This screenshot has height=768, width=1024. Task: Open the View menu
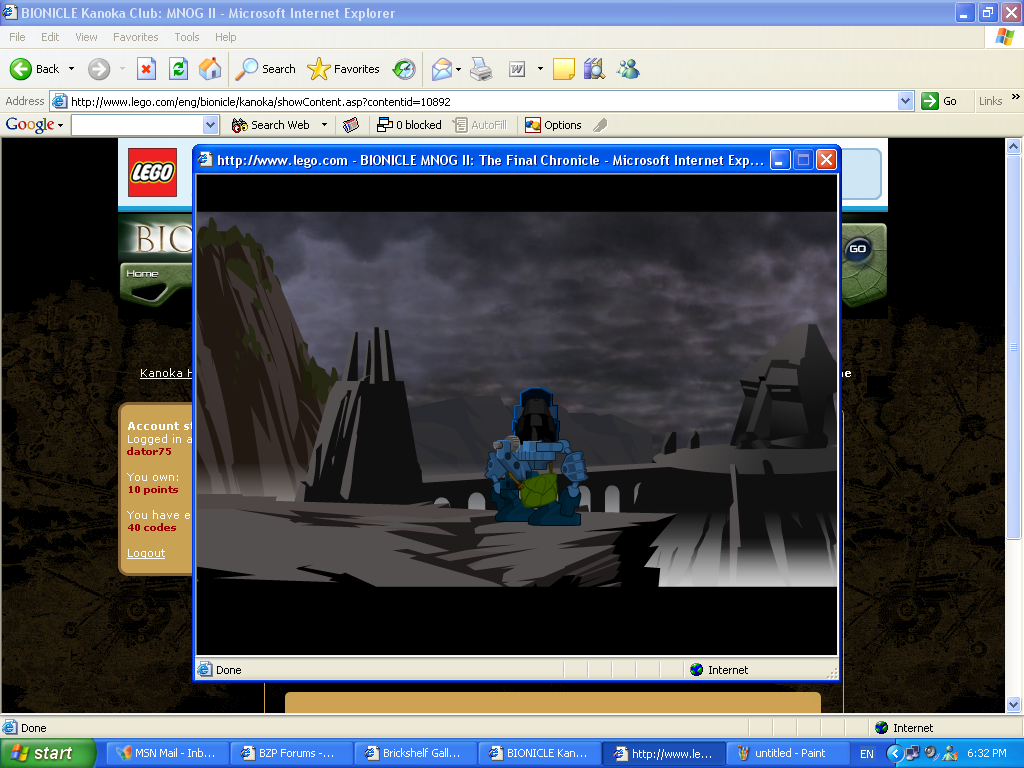click(x=86, y=37)
